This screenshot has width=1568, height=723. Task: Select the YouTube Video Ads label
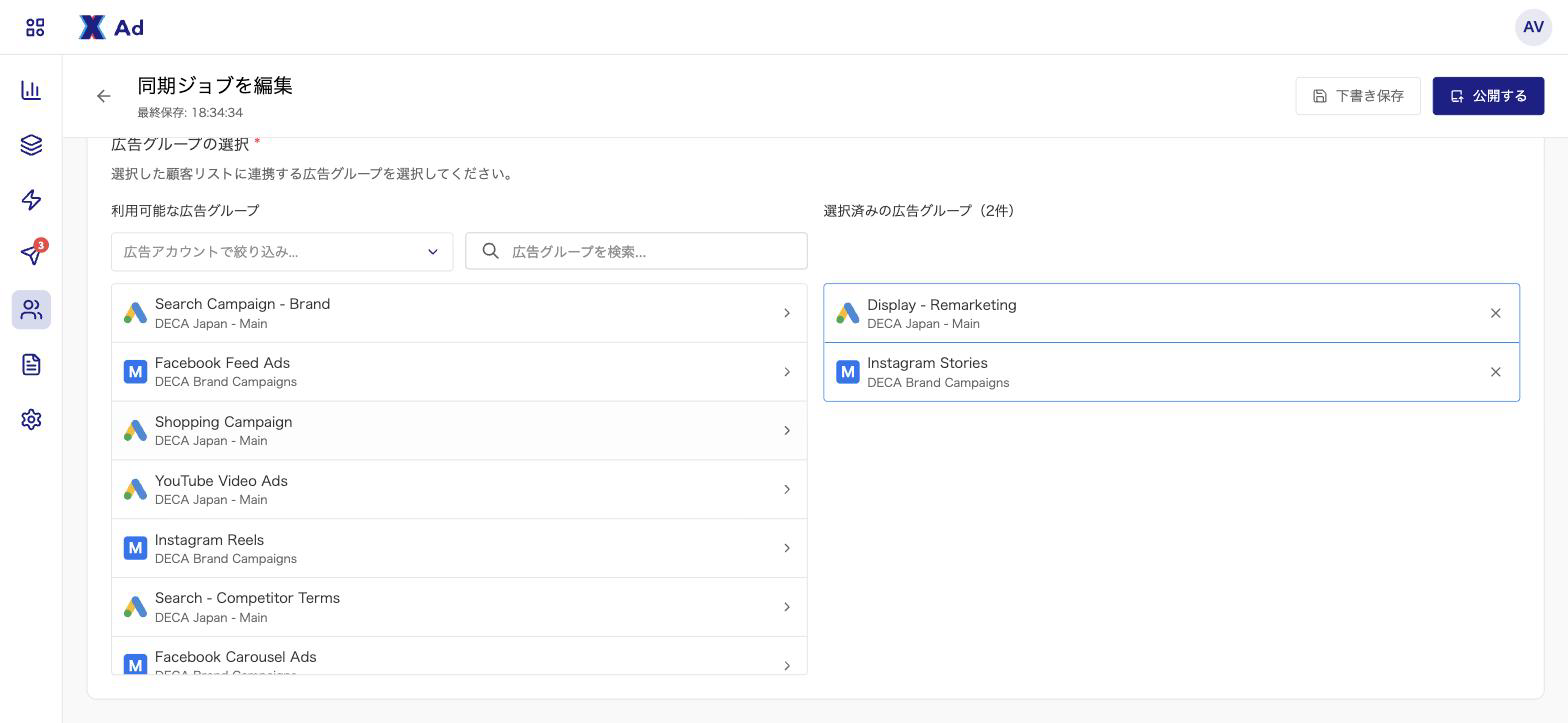[x=221, y=481]
